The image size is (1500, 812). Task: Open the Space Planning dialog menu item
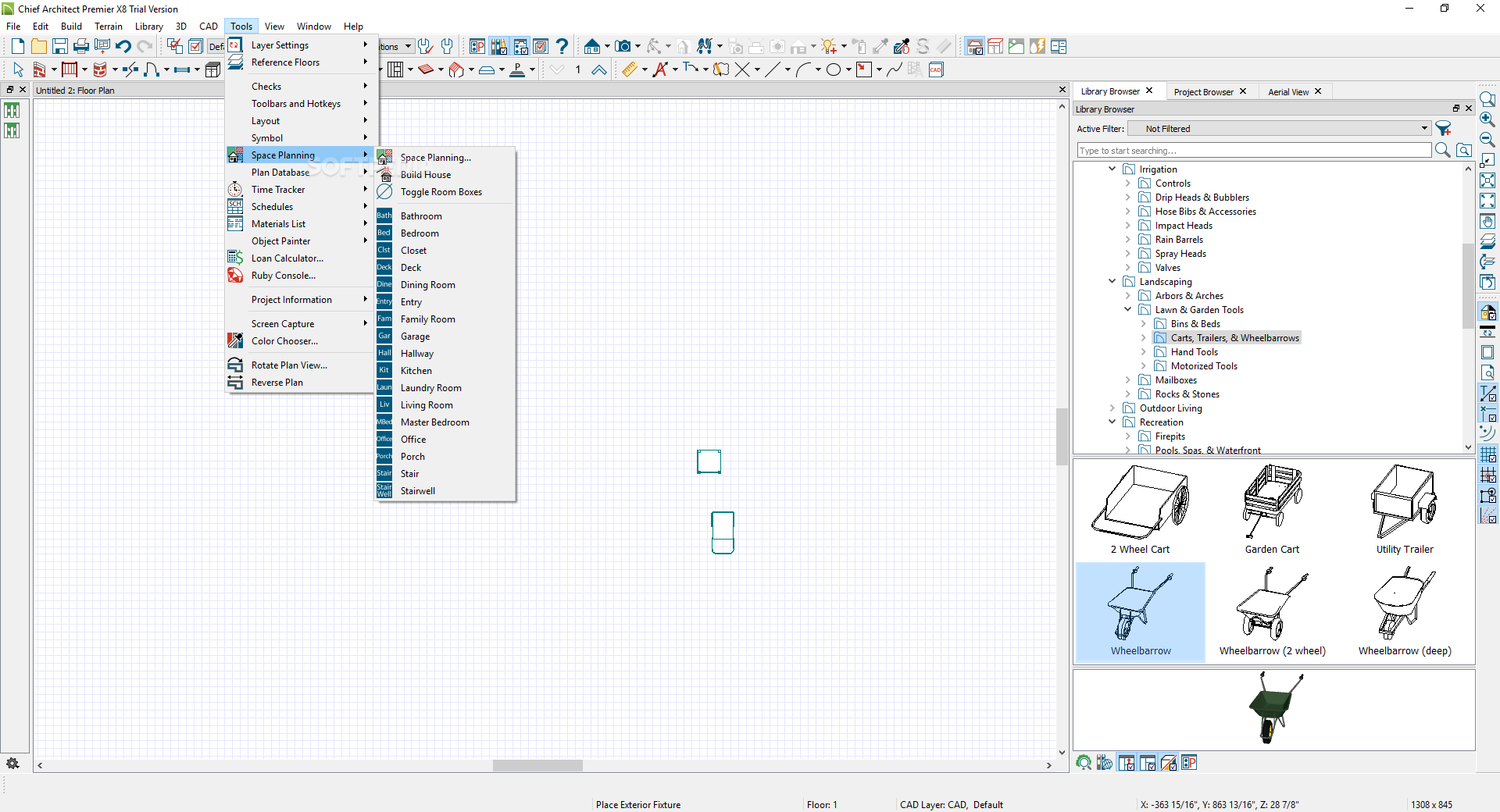pos(435,158)
